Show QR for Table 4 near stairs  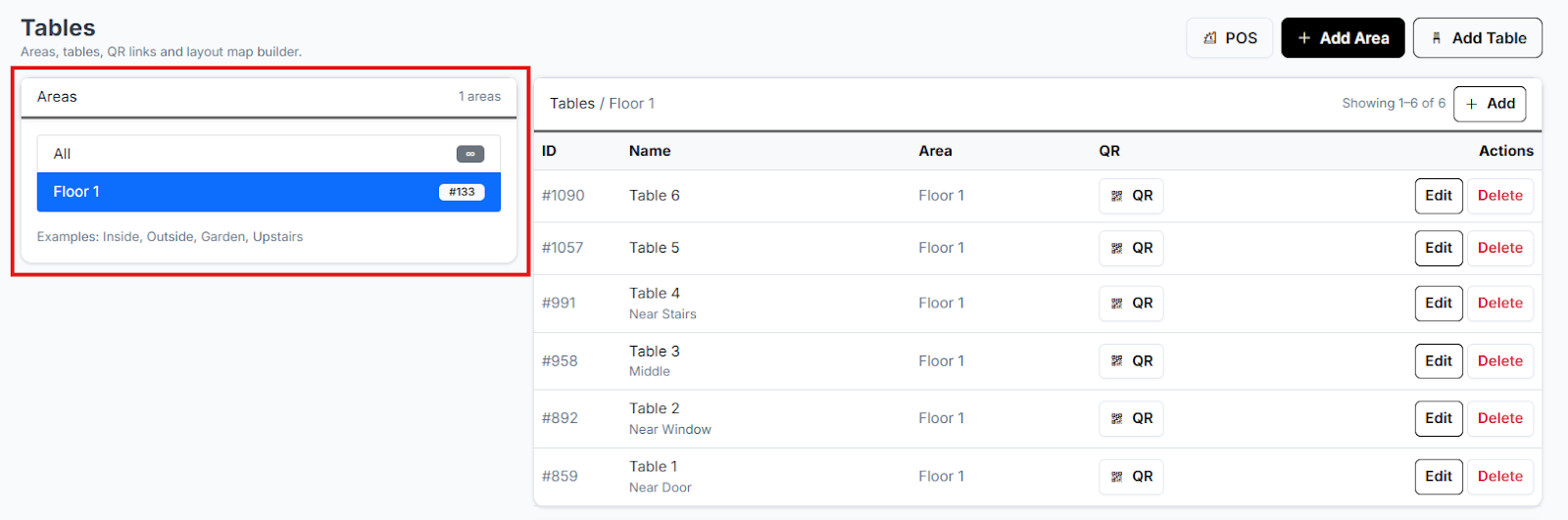(1131, 304)
